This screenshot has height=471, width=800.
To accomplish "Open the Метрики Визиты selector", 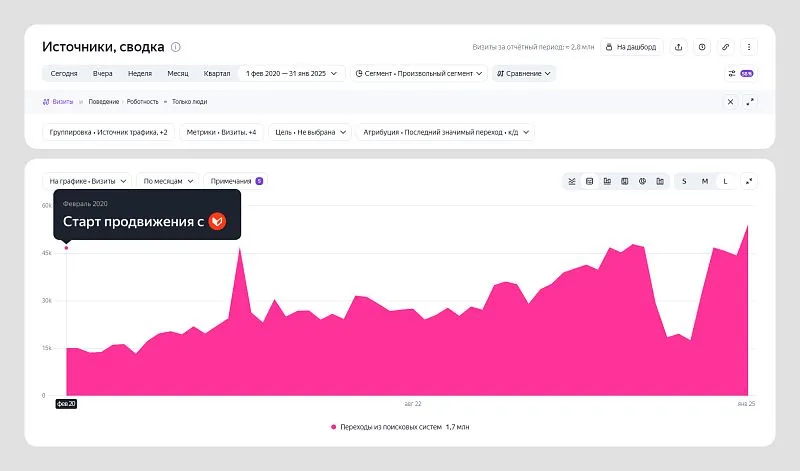I will tap(221, 132).
